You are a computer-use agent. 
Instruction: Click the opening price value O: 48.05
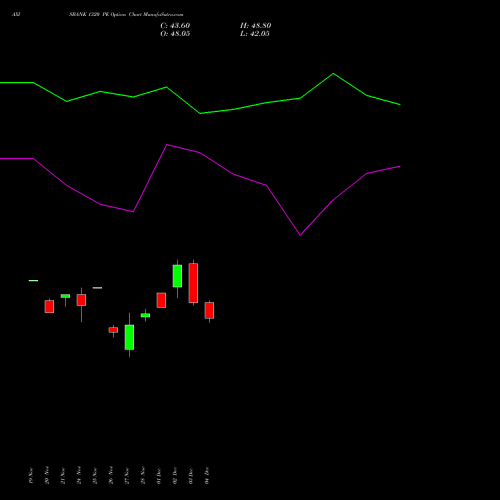pyautogui.click(x=175, y=34)
